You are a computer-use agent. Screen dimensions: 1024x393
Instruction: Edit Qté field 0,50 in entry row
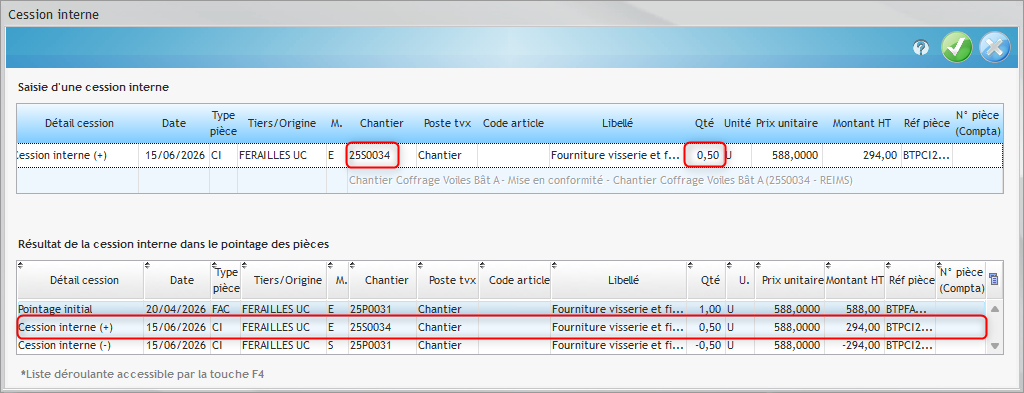coord(705,155)
